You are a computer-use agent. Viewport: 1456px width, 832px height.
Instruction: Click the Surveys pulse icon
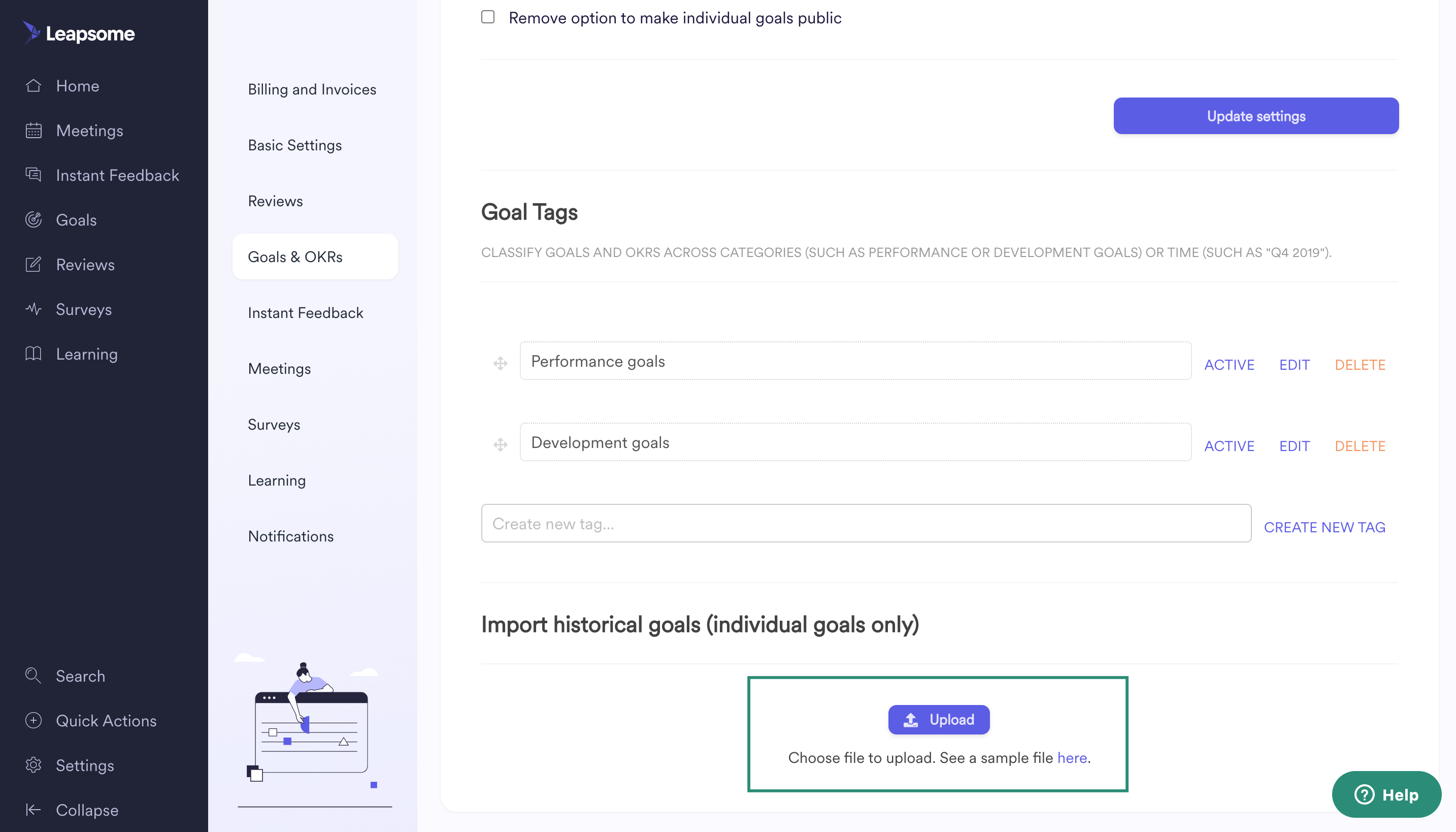click(x=34, y=309)
